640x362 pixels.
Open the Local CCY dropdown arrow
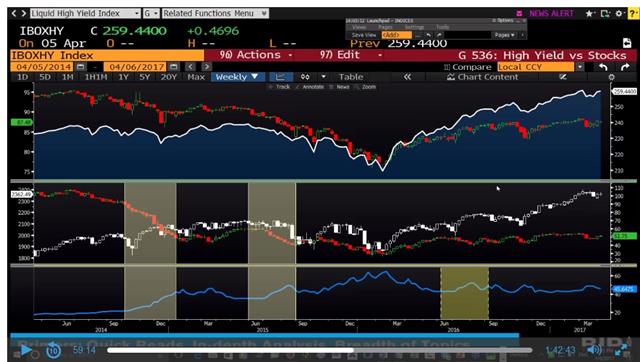[580, 67]
